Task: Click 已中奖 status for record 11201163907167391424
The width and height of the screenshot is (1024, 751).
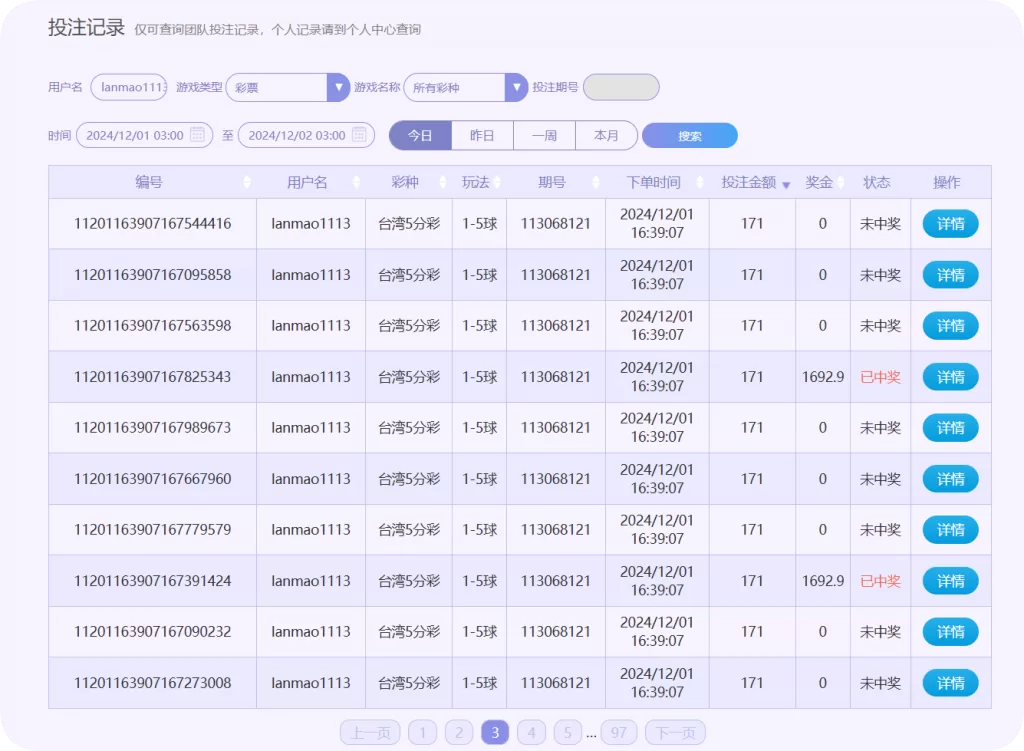Action: [880, 581]
